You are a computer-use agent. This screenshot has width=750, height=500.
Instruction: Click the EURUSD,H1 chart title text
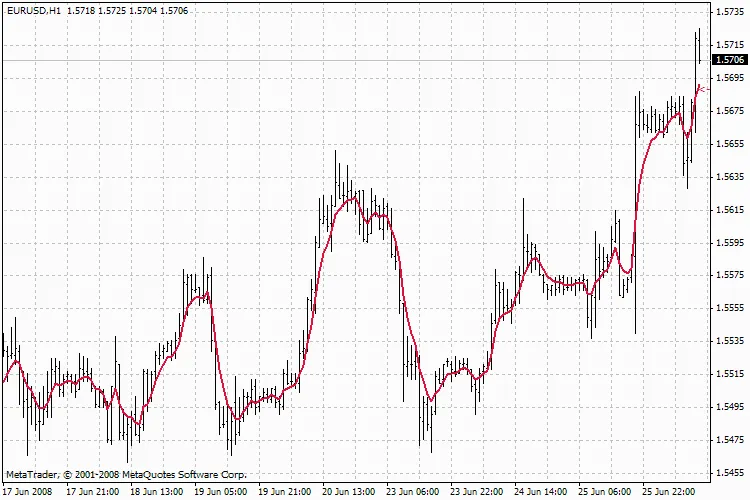[33, 10]
